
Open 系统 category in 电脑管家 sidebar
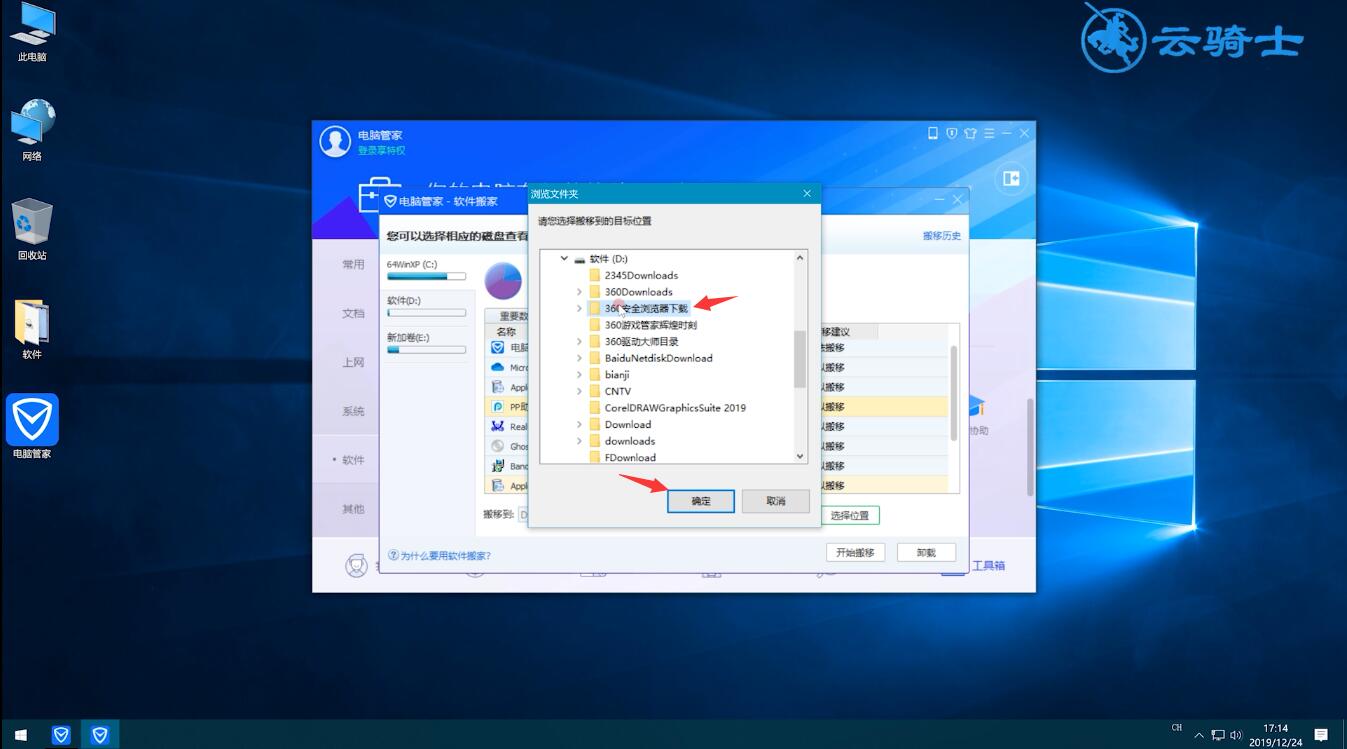point(353,411)
